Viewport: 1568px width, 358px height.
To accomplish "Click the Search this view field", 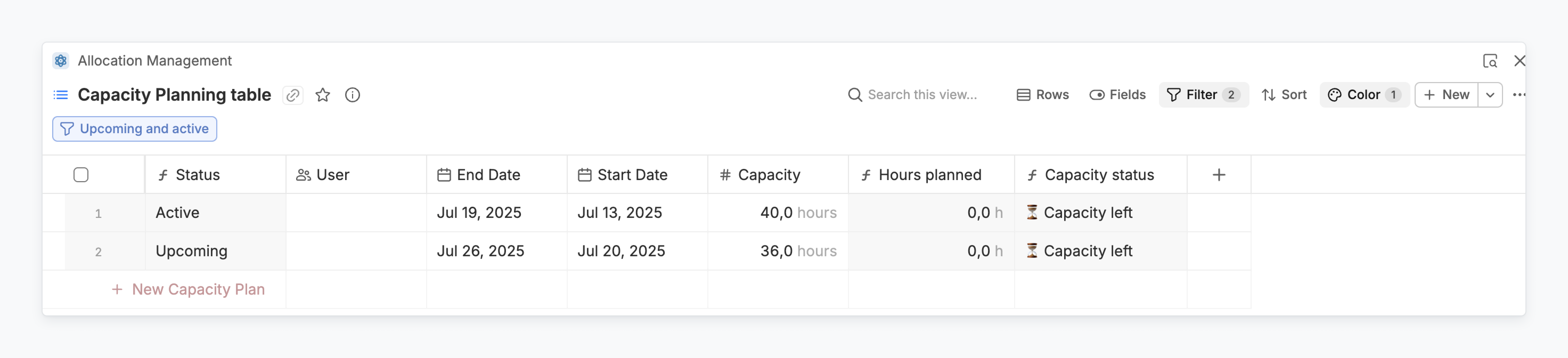I will 922,95.
